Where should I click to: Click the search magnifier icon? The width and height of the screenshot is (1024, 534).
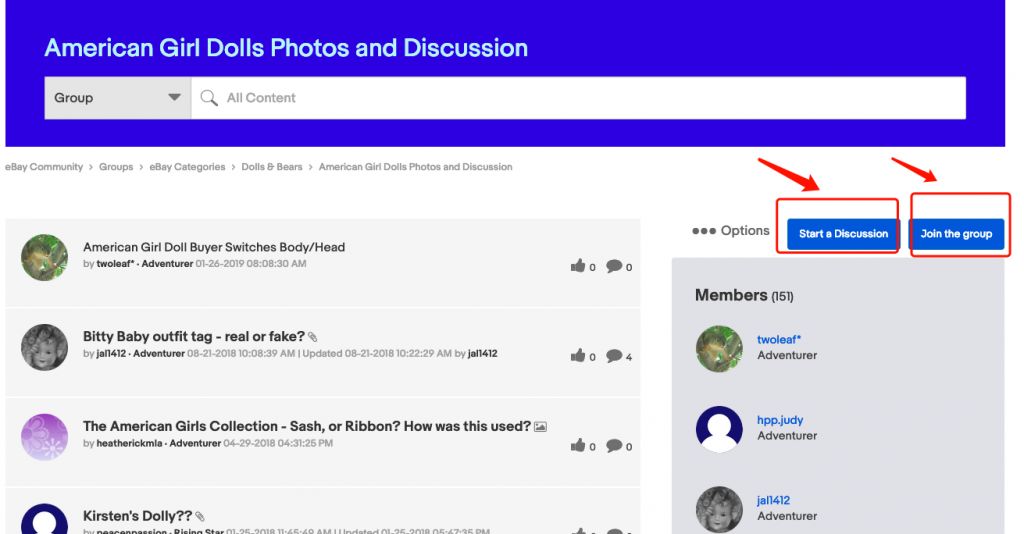209,98
